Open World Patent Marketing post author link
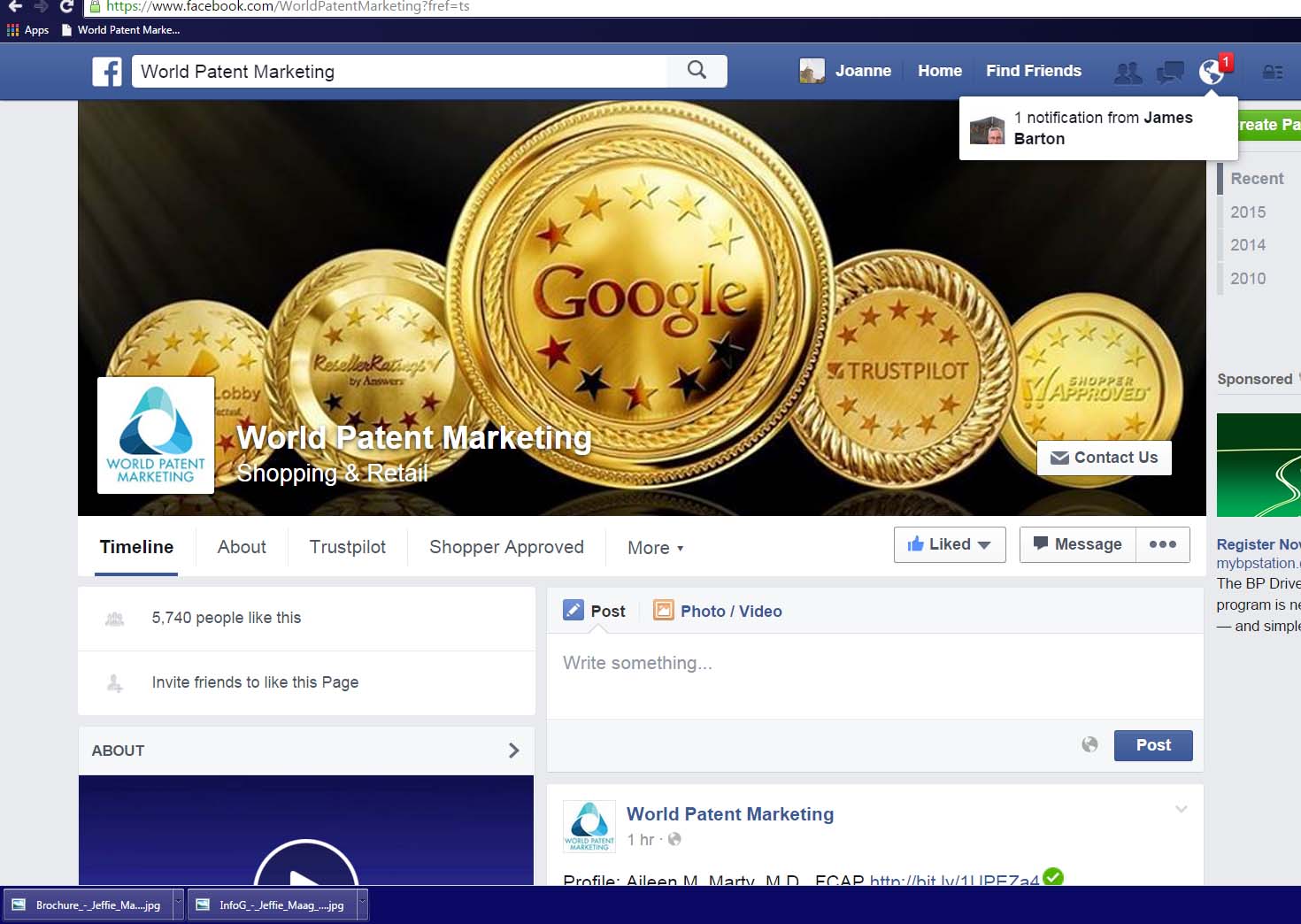 (x=730, y=814)
